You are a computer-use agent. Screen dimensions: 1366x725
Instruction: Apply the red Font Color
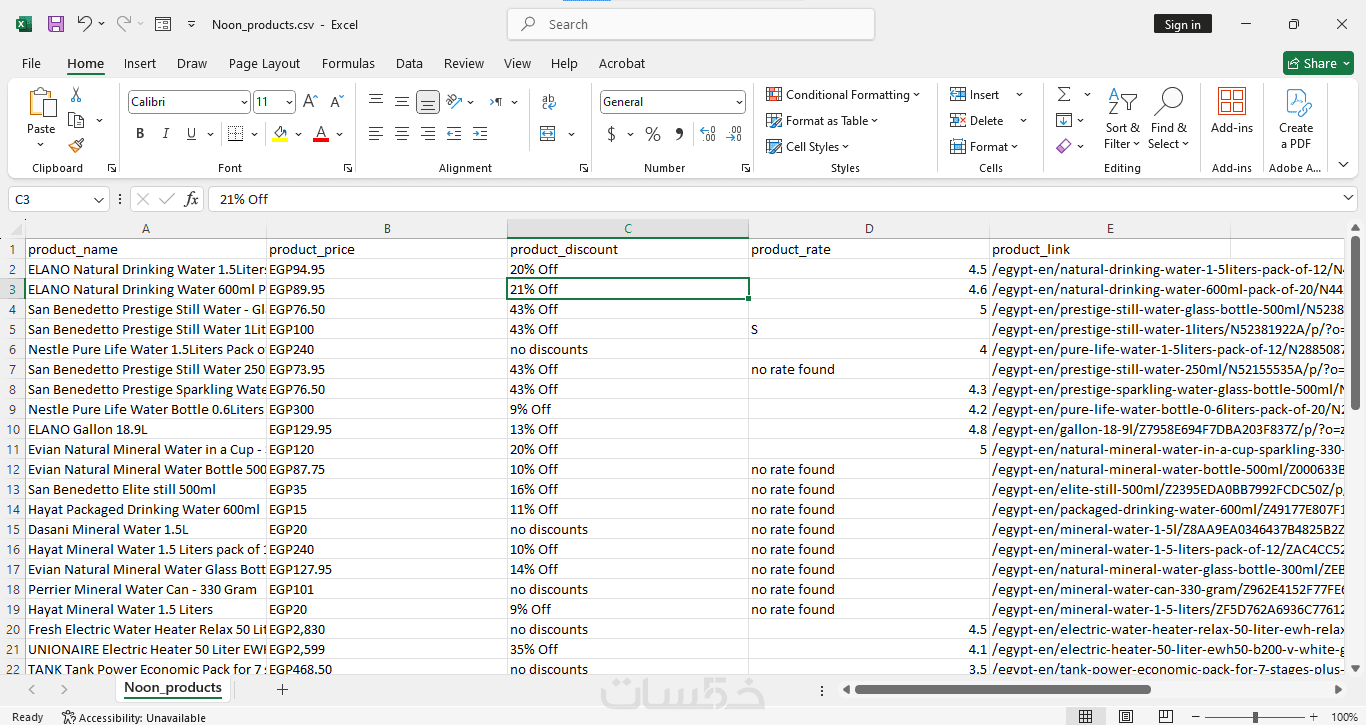[321, 134]
